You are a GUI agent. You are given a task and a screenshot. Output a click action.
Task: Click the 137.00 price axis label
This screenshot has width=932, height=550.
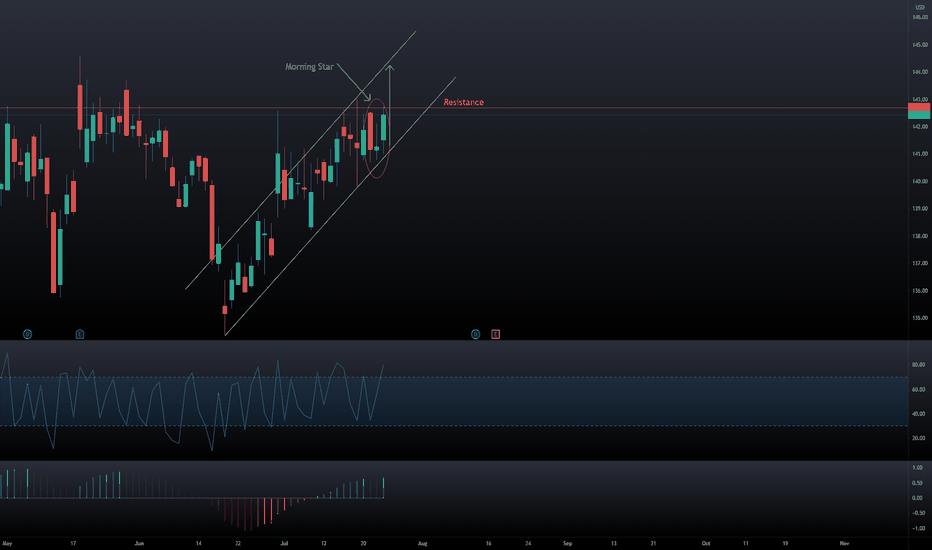920,263
